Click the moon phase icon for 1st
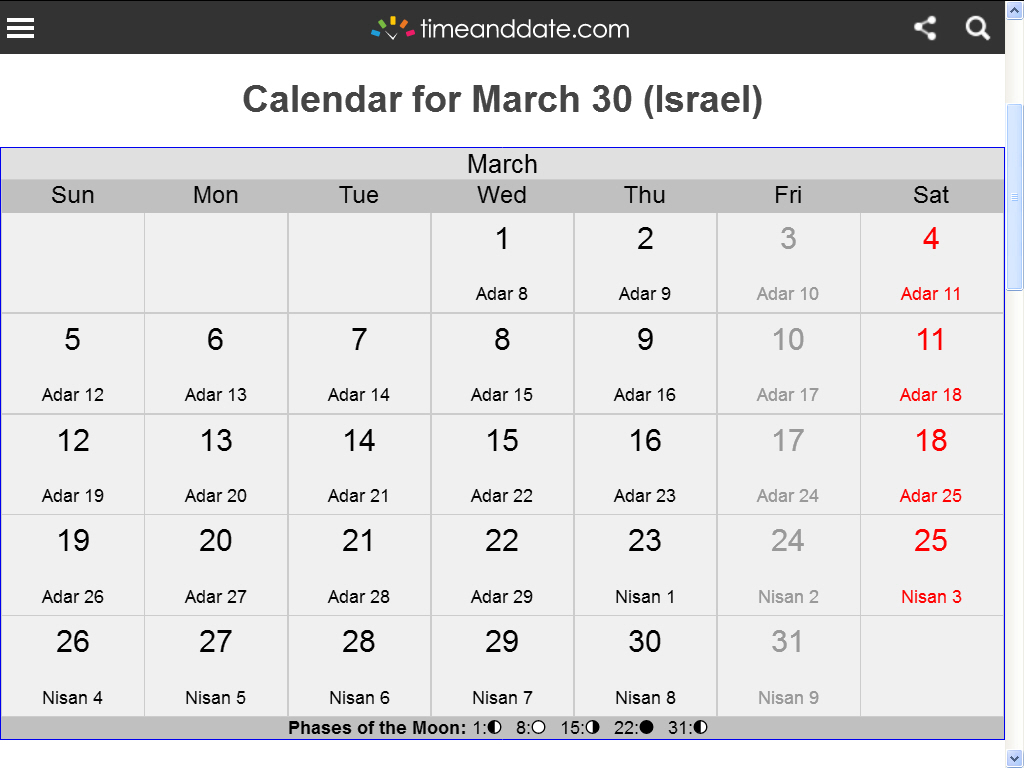 click(495, 727)
